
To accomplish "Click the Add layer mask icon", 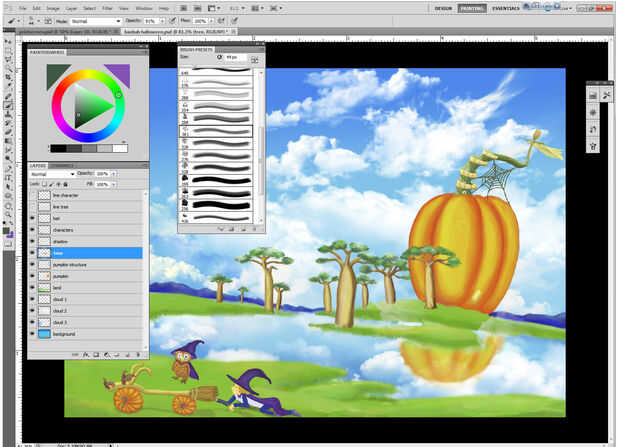I will pyautogui.click(x=96, y=355).
